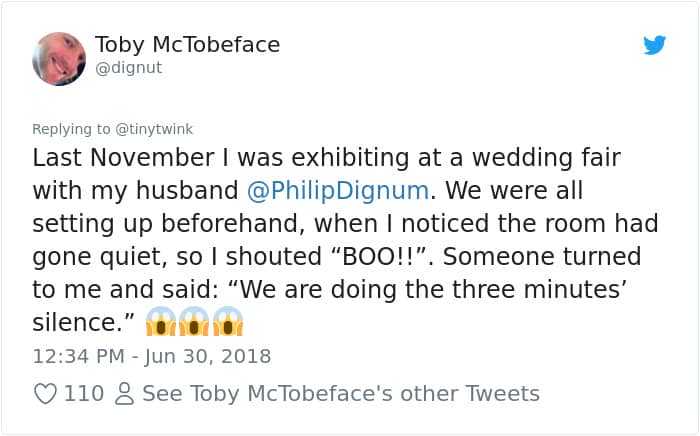Click the Twitter bird logo
This screenshot has height=436, width=700.
(x=654, y=45)
